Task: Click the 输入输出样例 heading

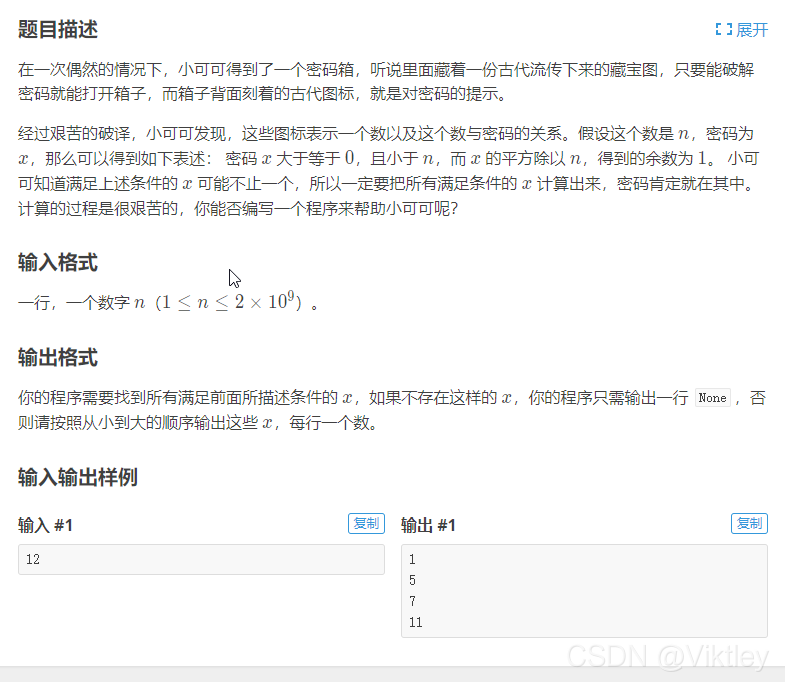Action: [78, 477]
